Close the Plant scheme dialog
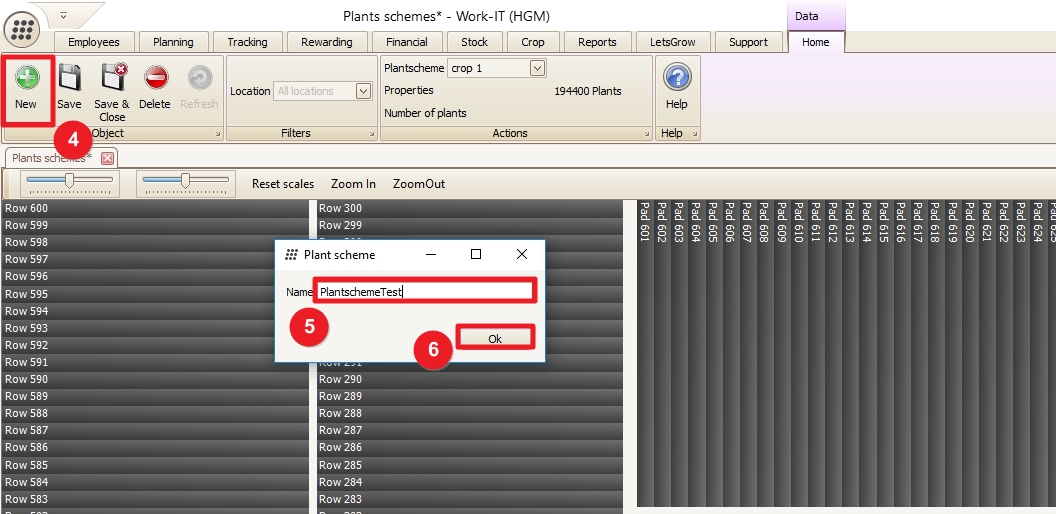The height and width of the screenshot is (514, 1056). pyautogui.click(x=521, y=255)
